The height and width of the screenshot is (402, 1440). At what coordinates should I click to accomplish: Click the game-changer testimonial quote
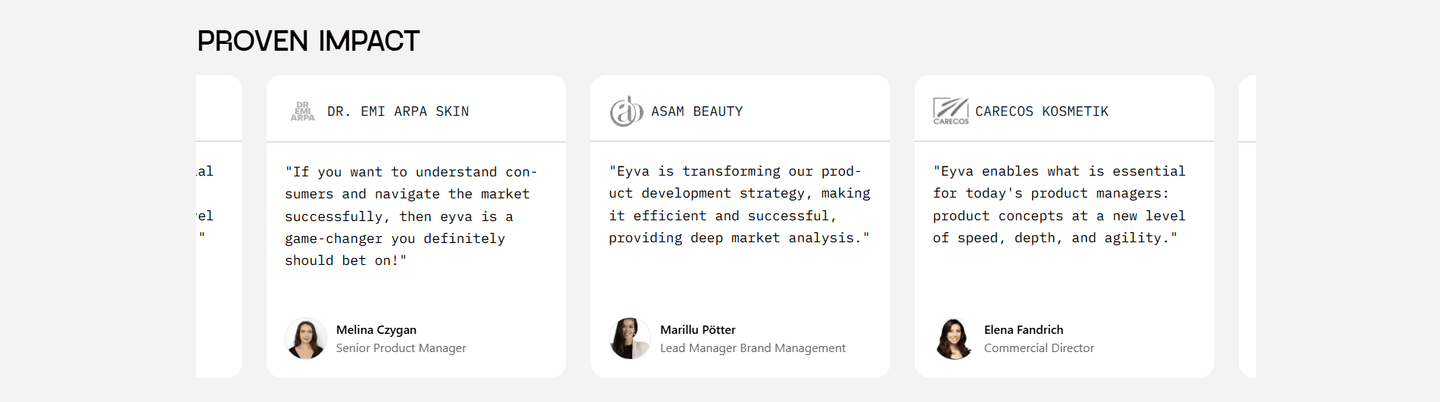(x=411, y=215)
